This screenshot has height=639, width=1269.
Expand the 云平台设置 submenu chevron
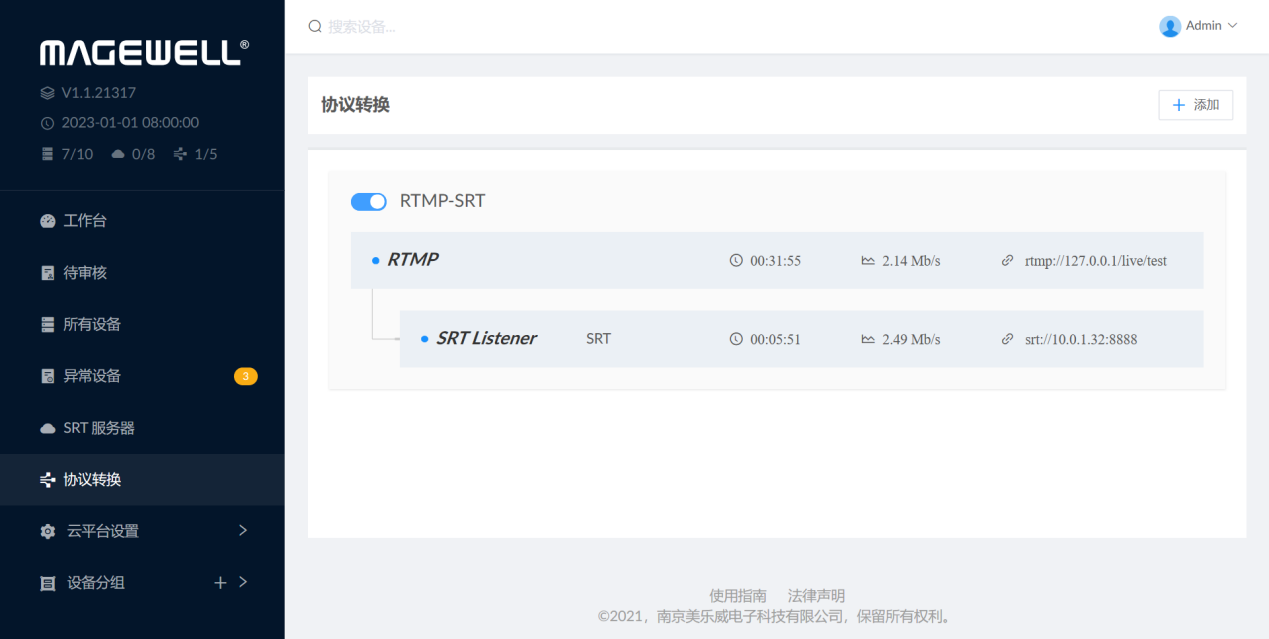pyautogui.click(x=243, y=531)
